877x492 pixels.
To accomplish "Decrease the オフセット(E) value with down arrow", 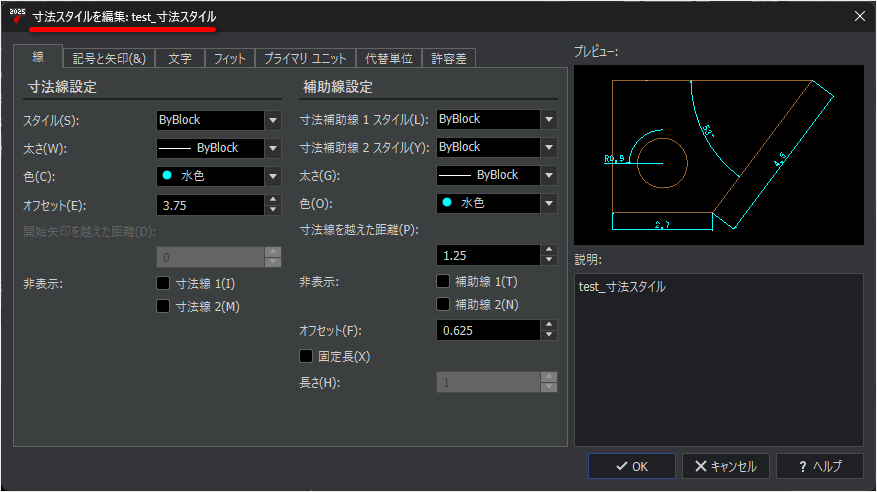I will point(272,210).
